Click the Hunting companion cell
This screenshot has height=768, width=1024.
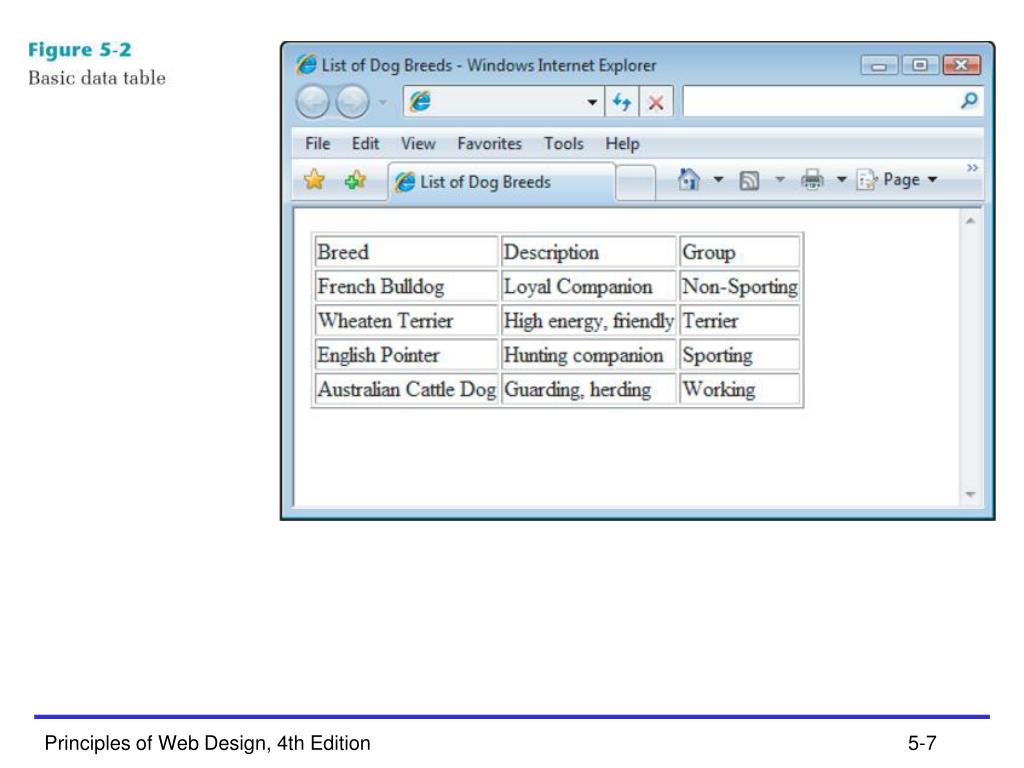tap(588, 355)
